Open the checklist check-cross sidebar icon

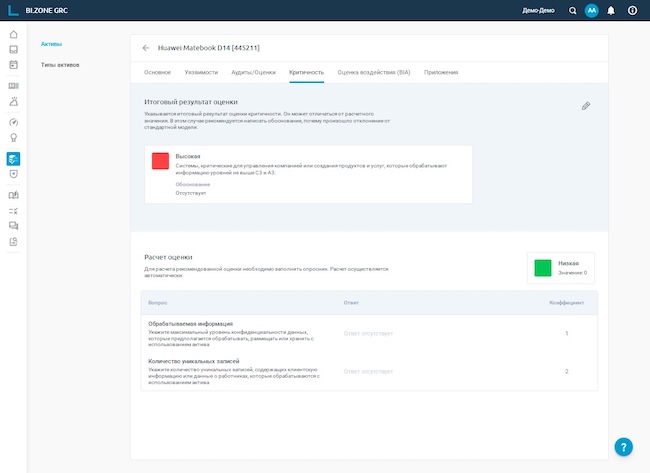[13, 211]
